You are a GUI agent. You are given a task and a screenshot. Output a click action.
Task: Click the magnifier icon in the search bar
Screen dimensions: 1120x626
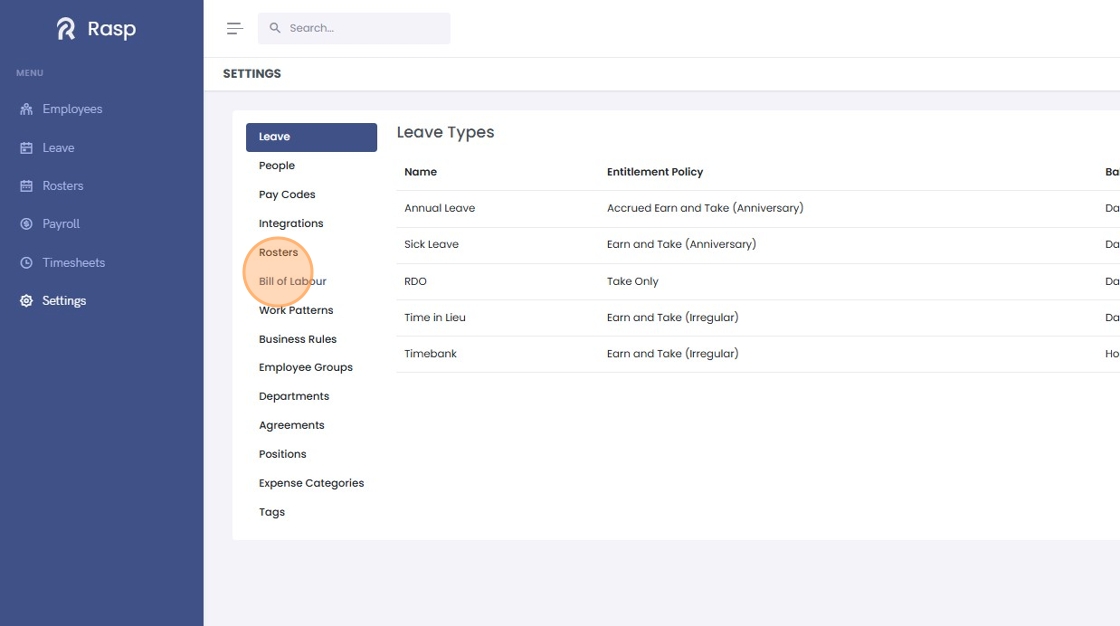pyautogui.click(x=275, y=28)
